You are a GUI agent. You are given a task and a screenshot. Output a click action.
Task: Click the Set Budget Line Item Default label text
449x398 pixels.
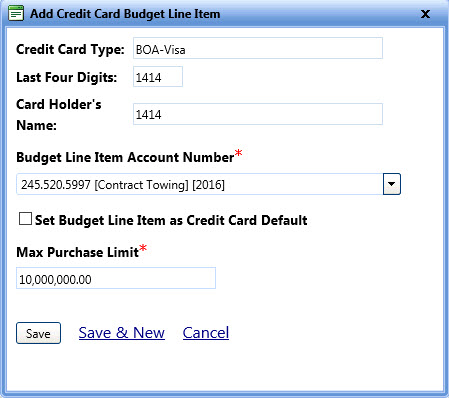click(x=171, y=220)
